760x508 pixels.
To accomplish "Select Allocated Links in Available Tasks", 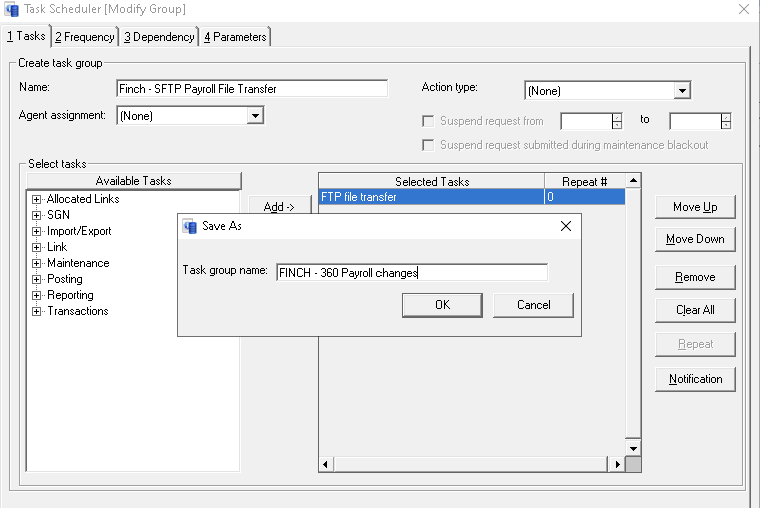I will click(83, 199).
